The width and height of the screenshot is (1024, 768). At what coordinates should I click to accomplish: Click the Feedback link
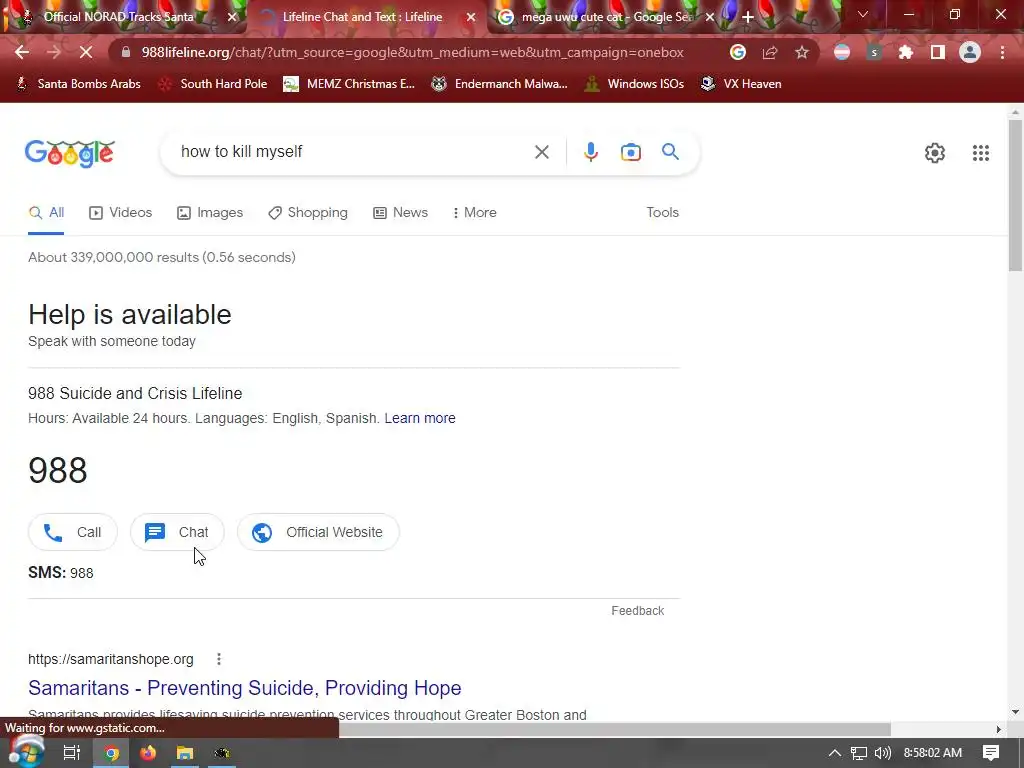[x=637, y=611]
